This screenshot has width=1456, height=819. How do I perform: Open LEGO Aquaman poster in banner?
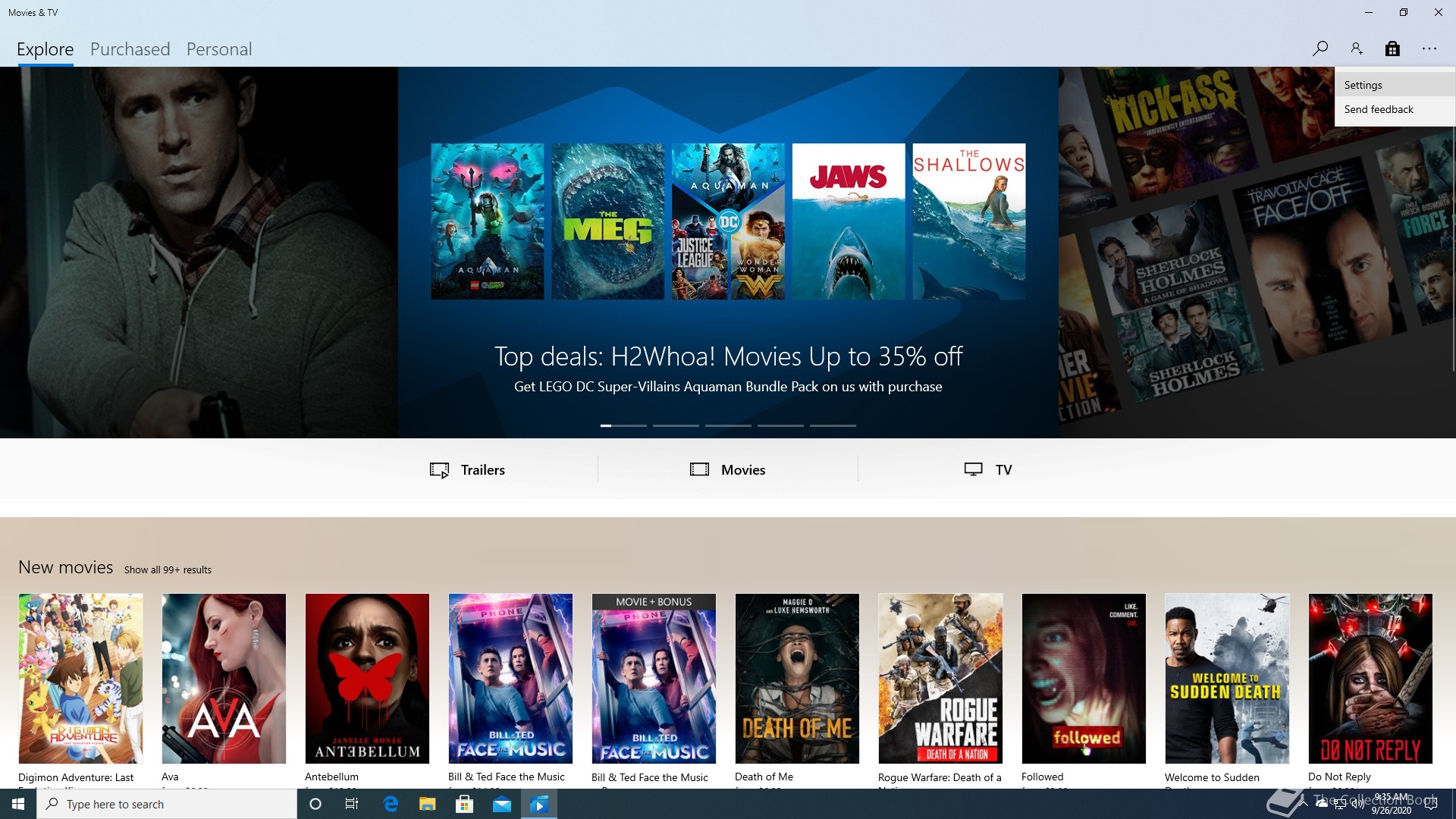pyautogui.click(x=487, y=221)
